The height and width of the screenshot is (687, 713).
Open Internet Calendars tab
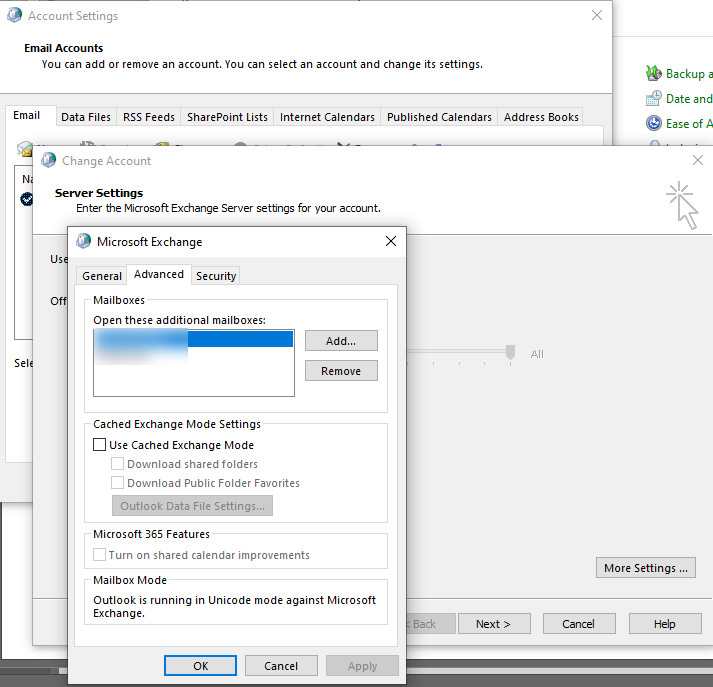pyautogui.click(x=327, y=117)
